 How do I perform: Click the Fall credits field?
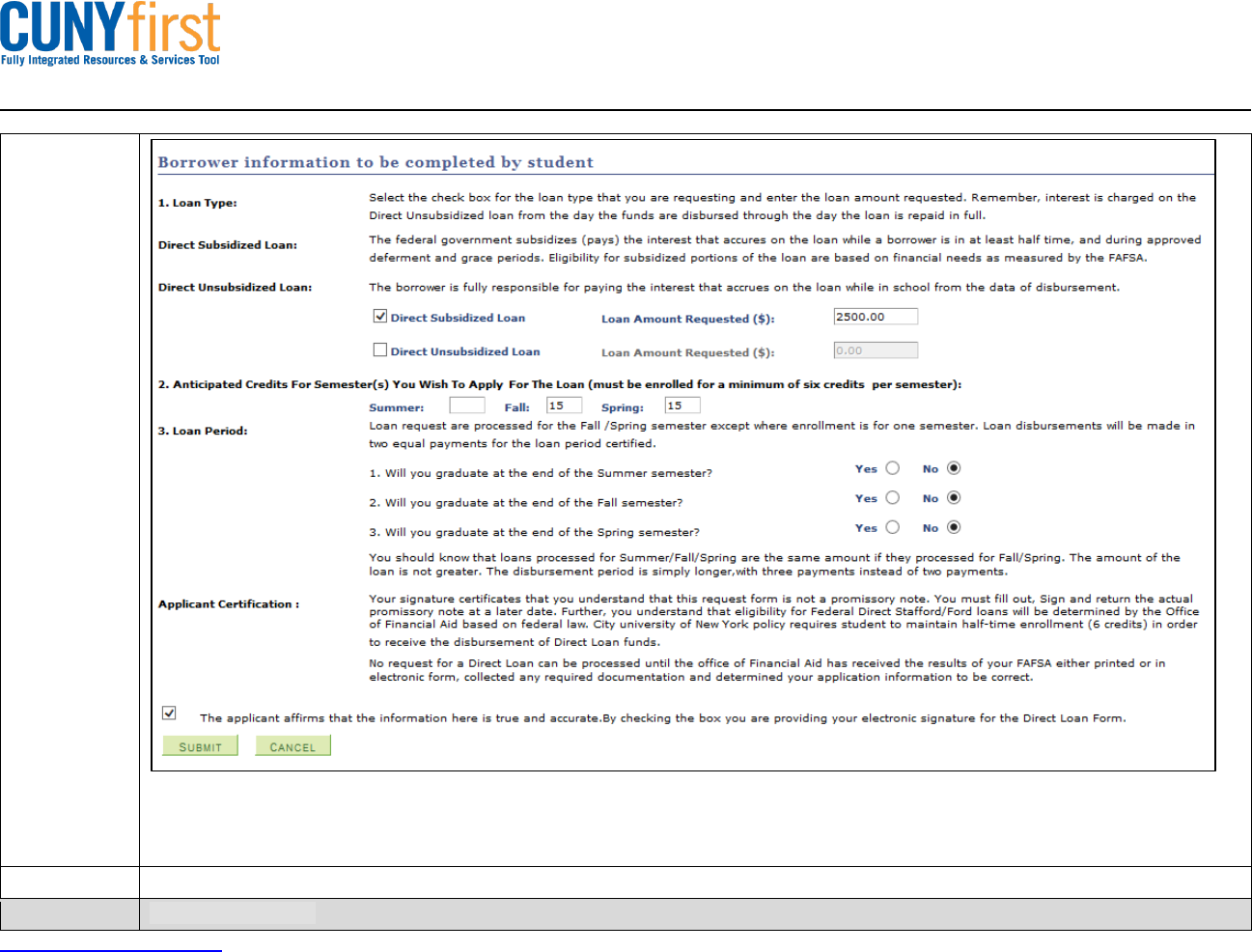[x=564, y=406]
